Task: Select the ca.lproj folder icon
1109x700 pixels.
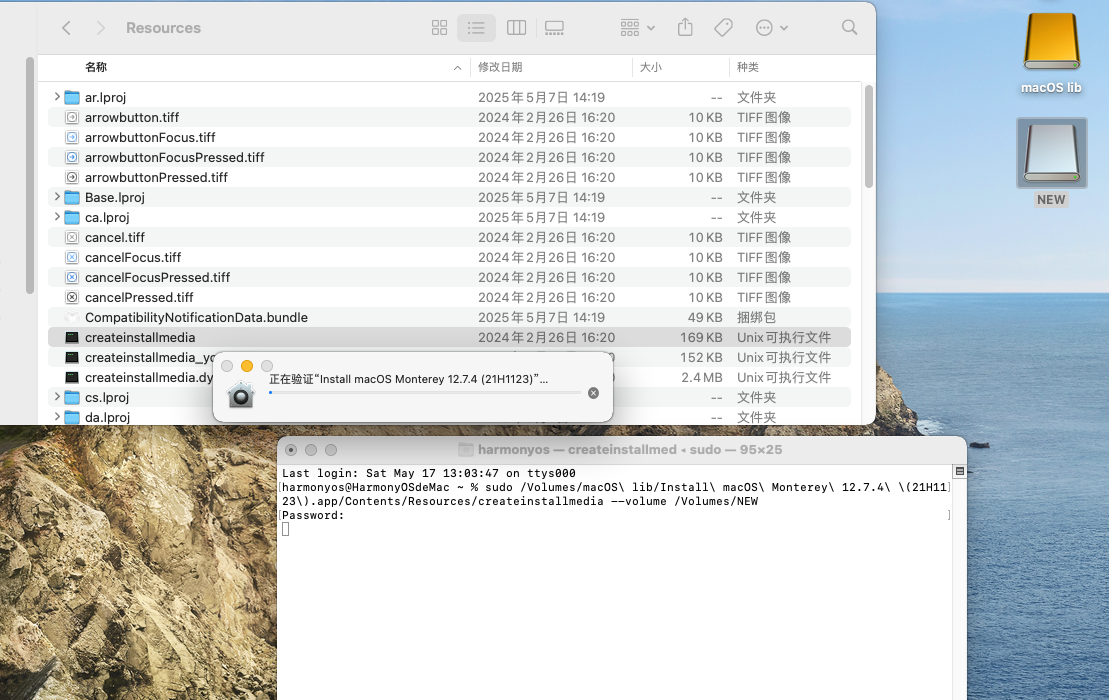Action: click(x=72, y=217)
